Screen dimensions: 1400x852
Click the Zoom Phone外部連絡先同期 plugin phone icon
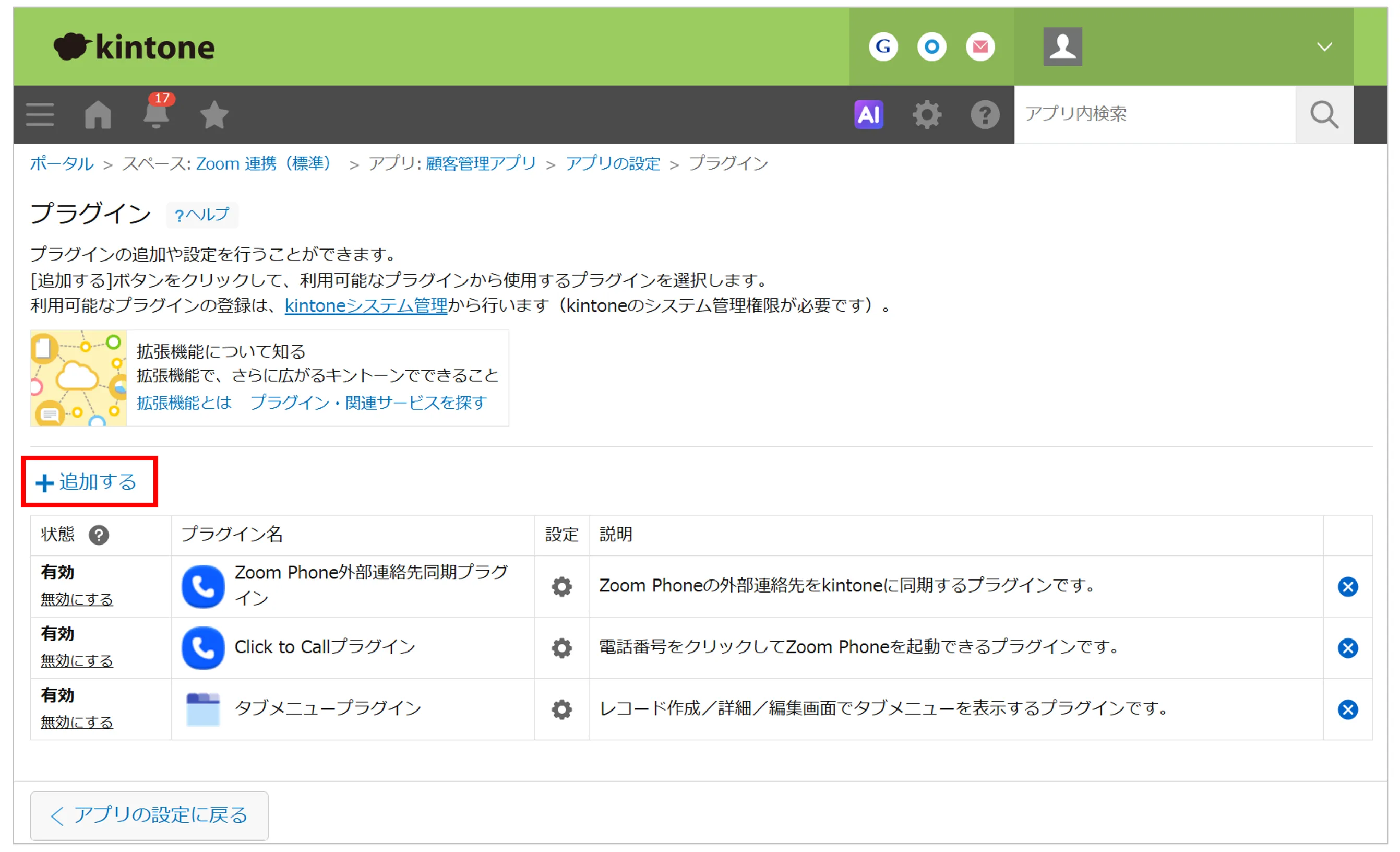point(203,587)
